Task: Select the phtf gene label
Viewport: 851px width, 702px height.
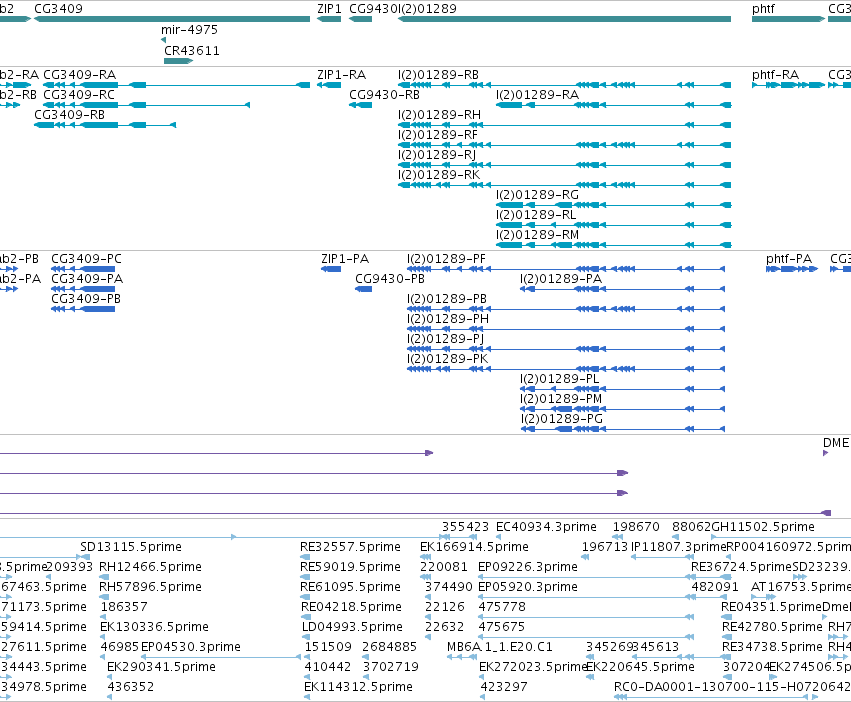Action: click(x=763, y=9)
